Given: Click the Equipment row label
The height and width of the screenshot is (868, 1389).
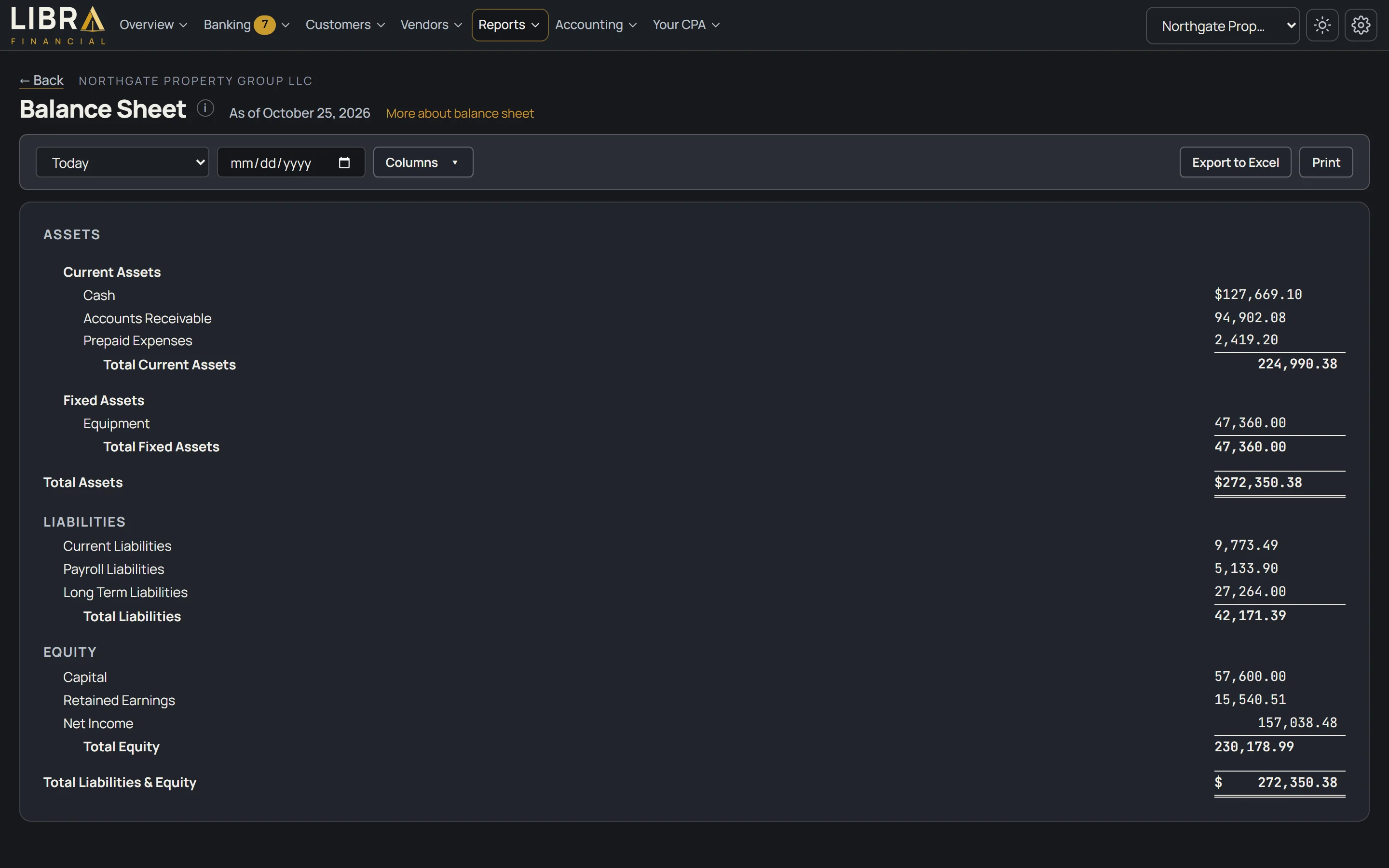Looking at the screenshot, I should coord(117,424).
